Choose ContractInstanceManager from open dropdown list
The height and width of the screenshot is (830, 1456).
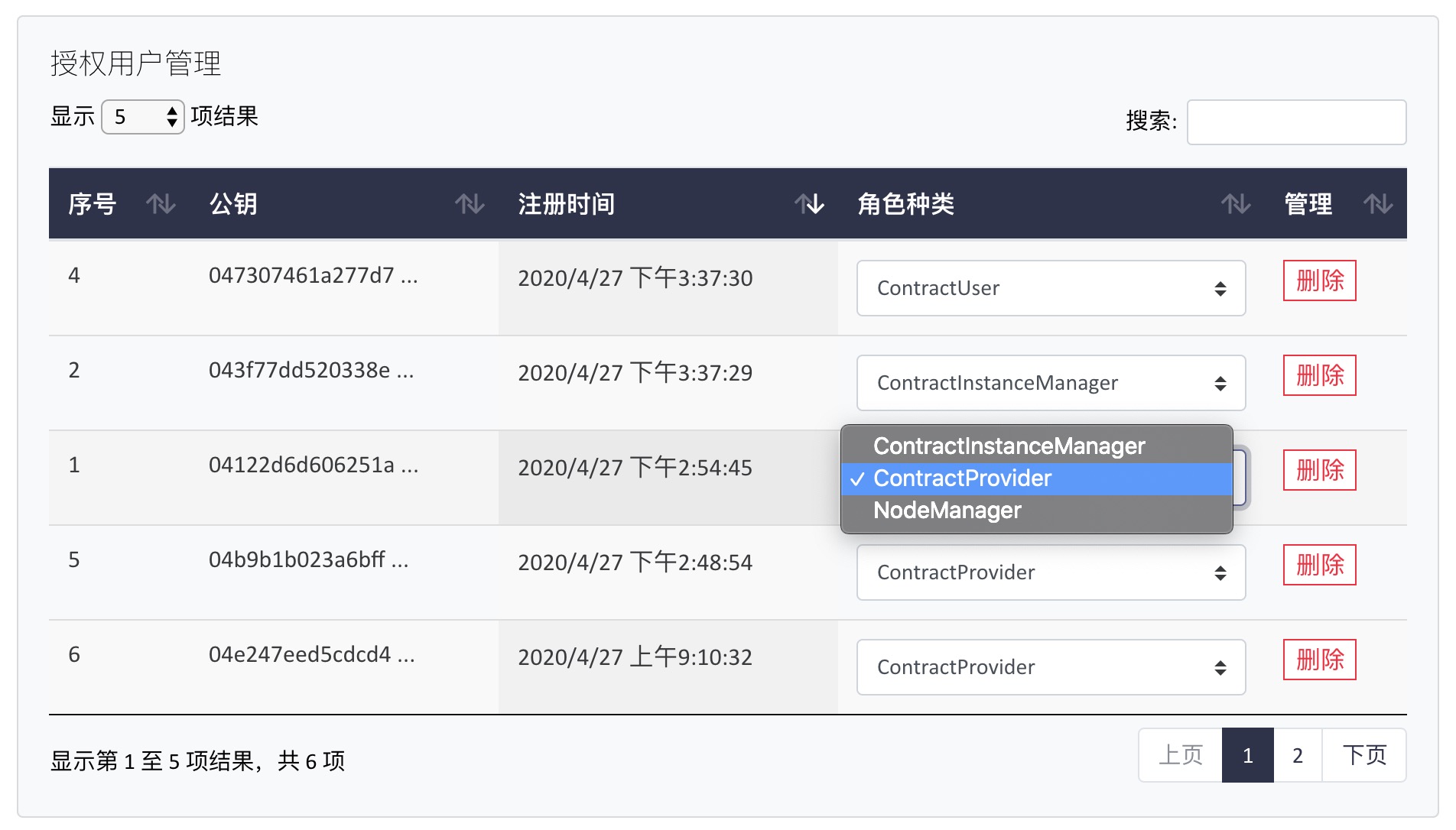pyautogui.click(x=1009, y=446)
